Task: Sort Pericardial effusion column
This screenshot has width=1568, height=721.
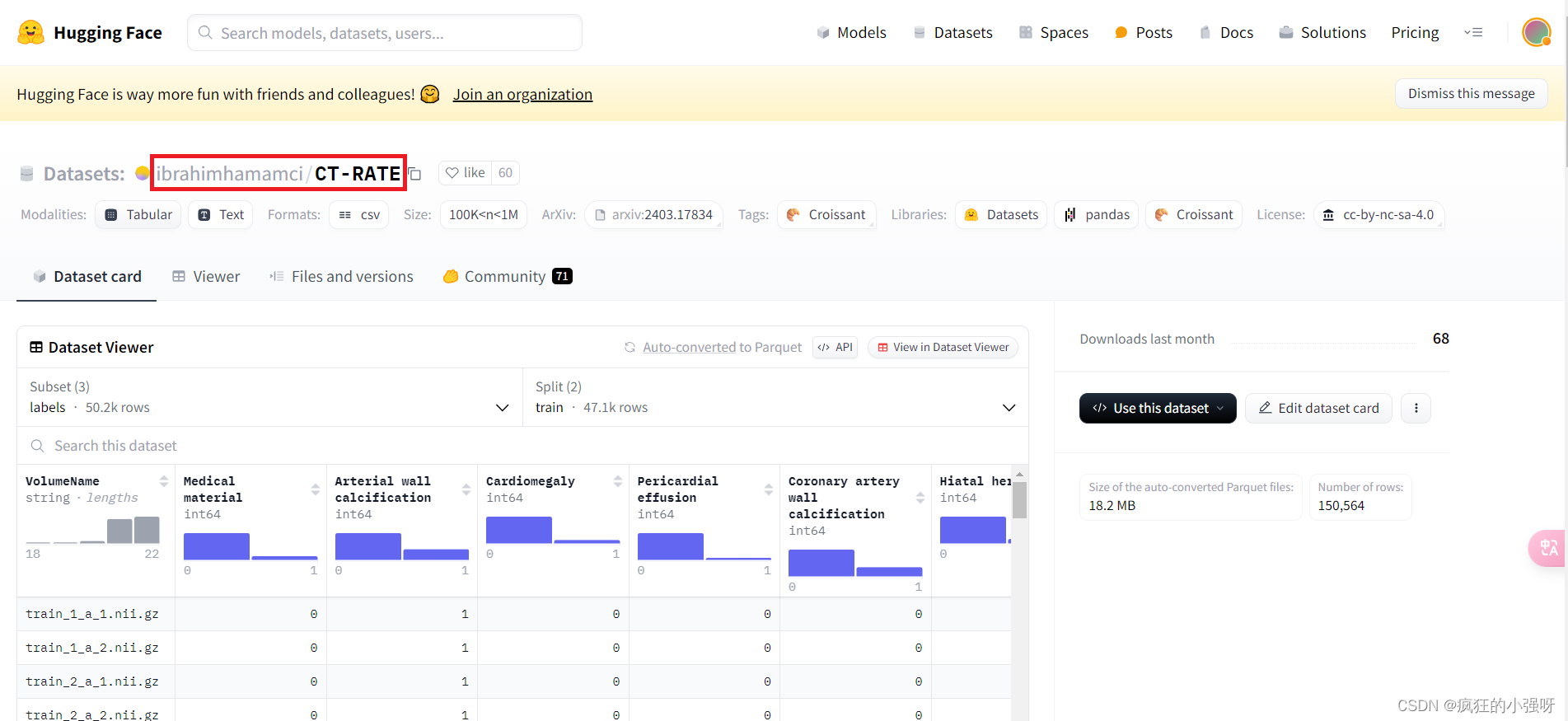Action: (769, 489)
